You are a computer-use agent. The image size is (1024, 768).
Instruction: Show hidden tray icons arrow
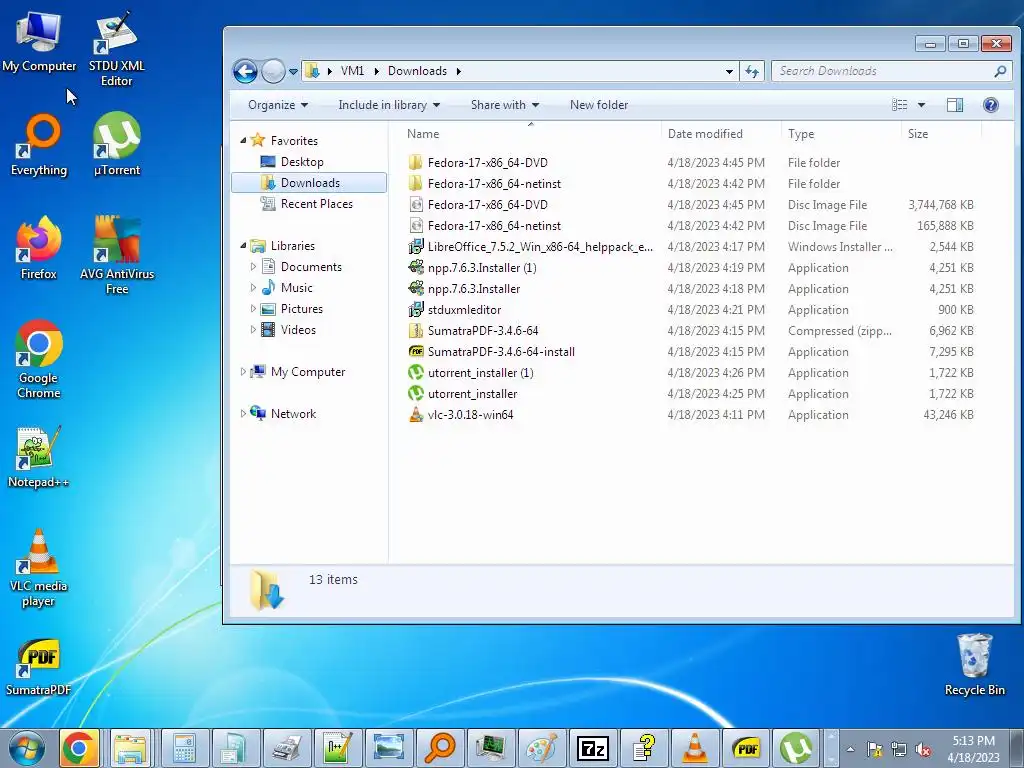click(850, 750)
